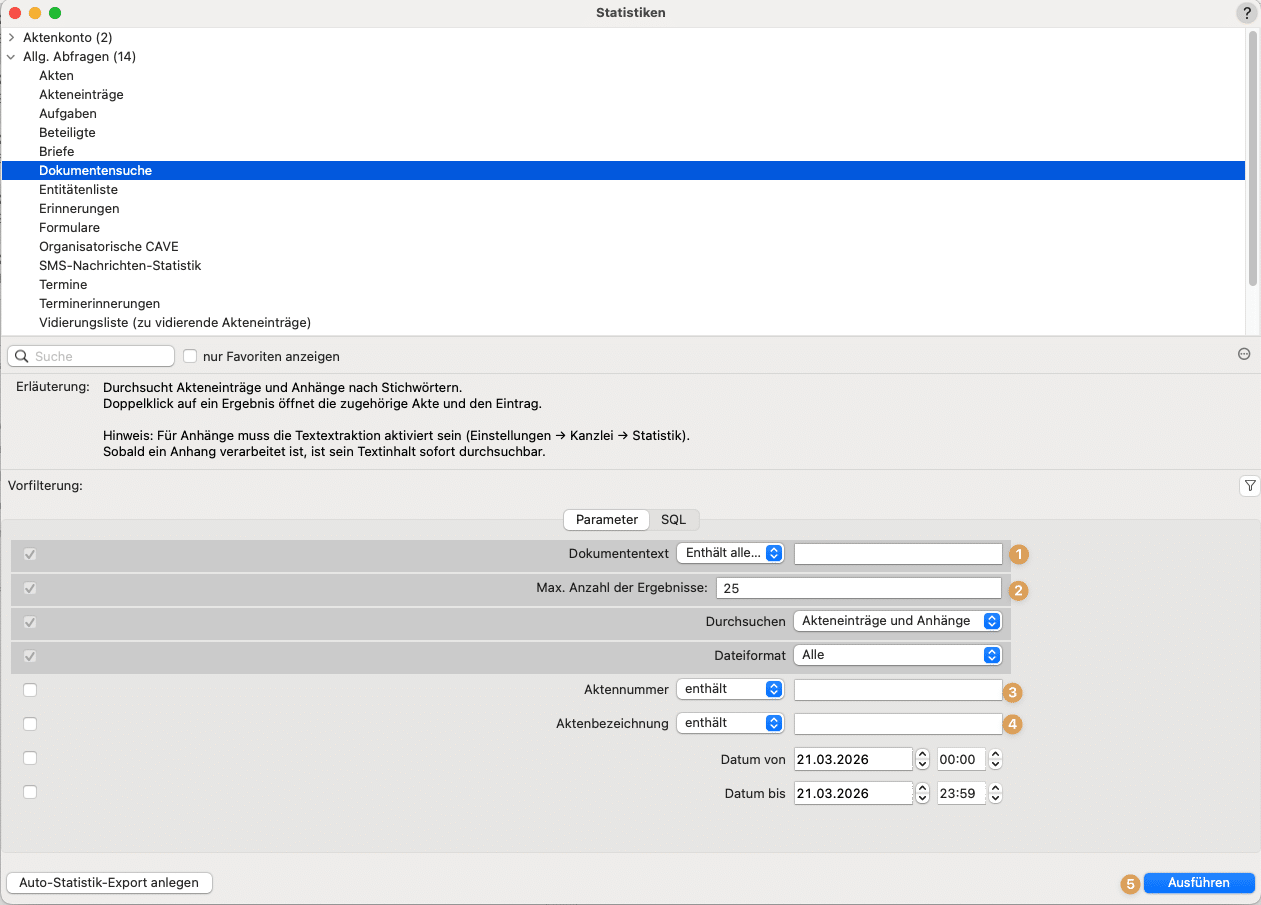Click the query list vertical scrollbar
The image size is (1261, 905).
(1253, 160)
